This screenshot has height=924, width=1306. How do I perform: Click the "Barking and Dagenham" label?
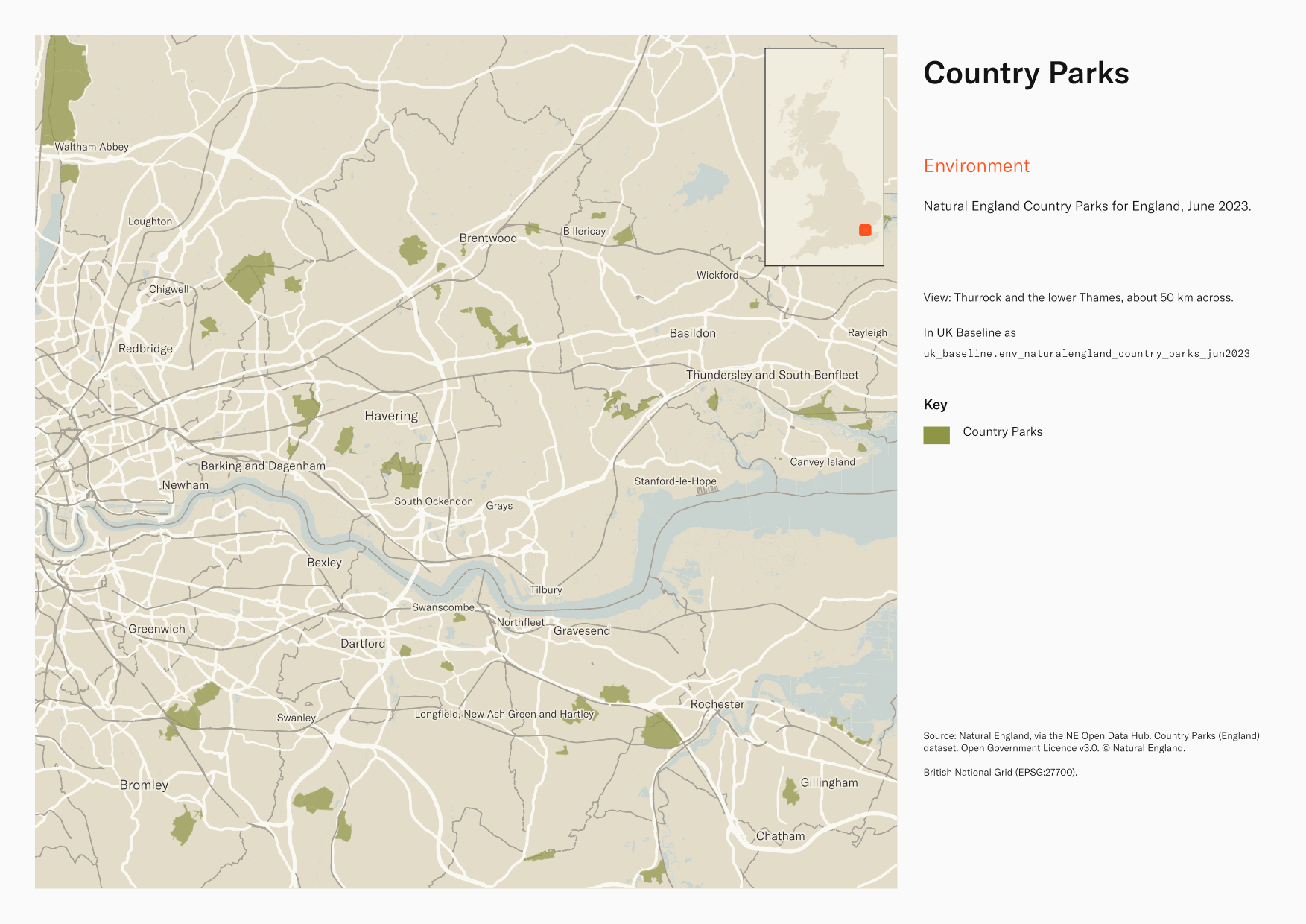[263, 466]
